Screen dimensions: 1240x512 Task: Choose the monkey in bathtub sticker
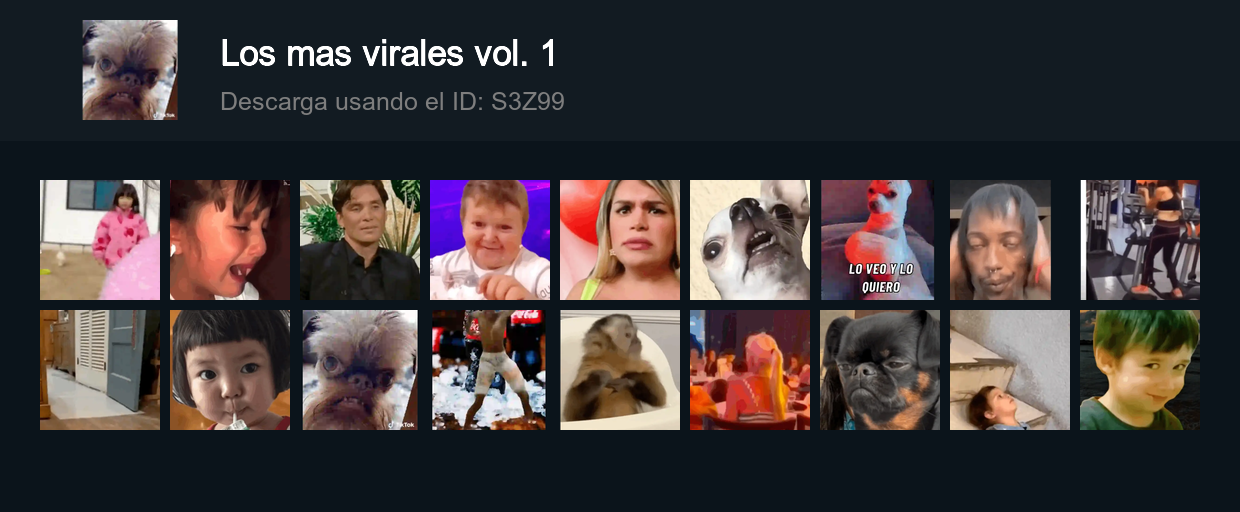click(x=620, y=370)
